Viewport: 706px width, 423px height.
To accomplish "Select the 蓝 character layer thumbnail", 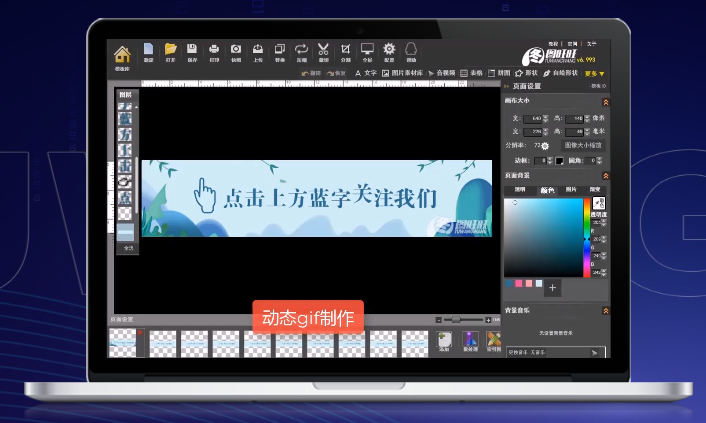I will point(125,119).
